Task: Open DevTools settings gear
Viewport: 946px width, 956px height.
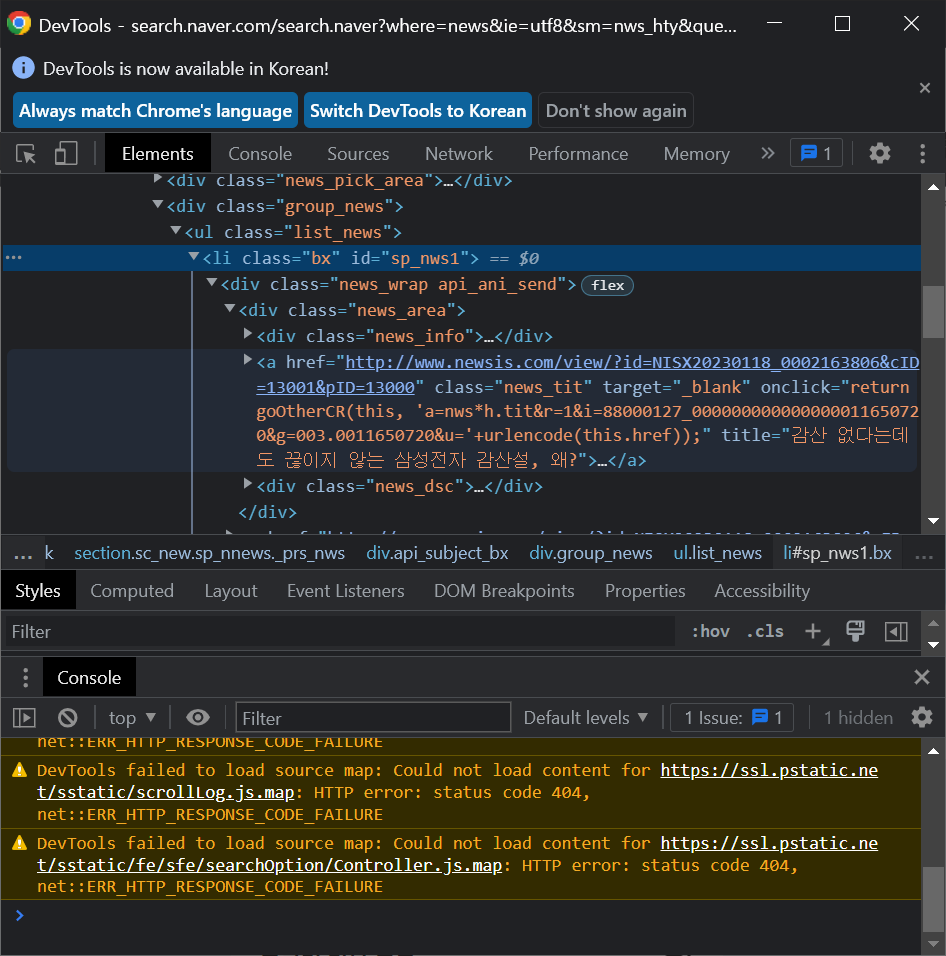Action: (880, 153)
